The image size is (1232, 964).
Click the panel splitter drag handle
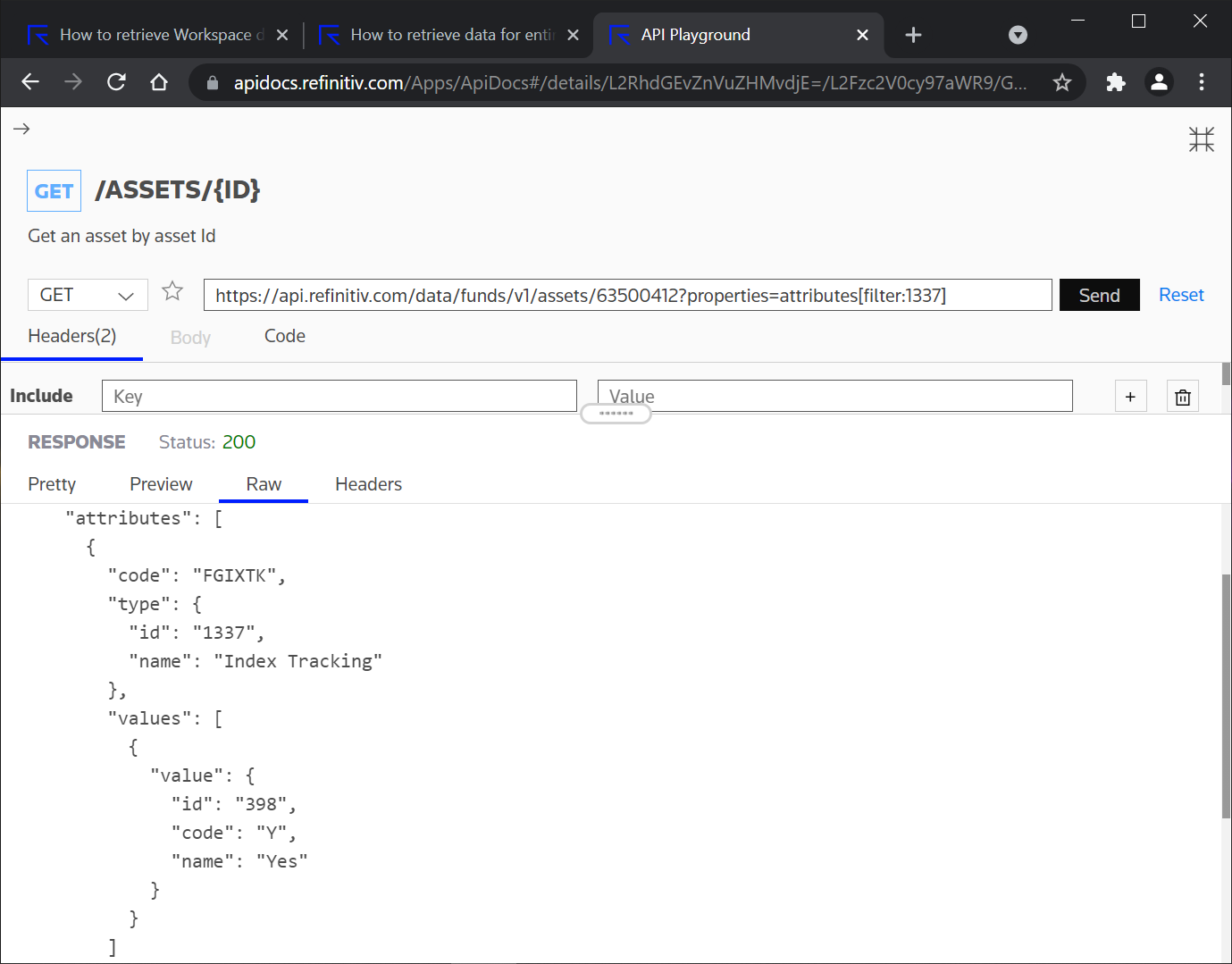coord(616,414)
